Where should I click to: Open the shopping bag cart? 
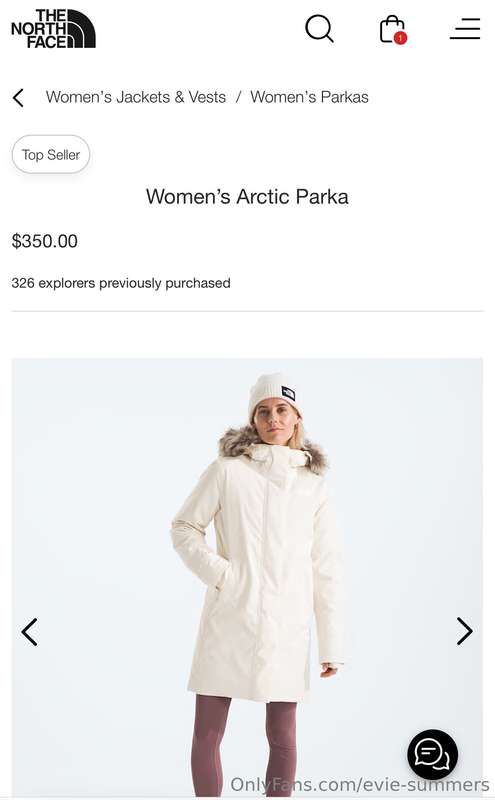(392, 30)
